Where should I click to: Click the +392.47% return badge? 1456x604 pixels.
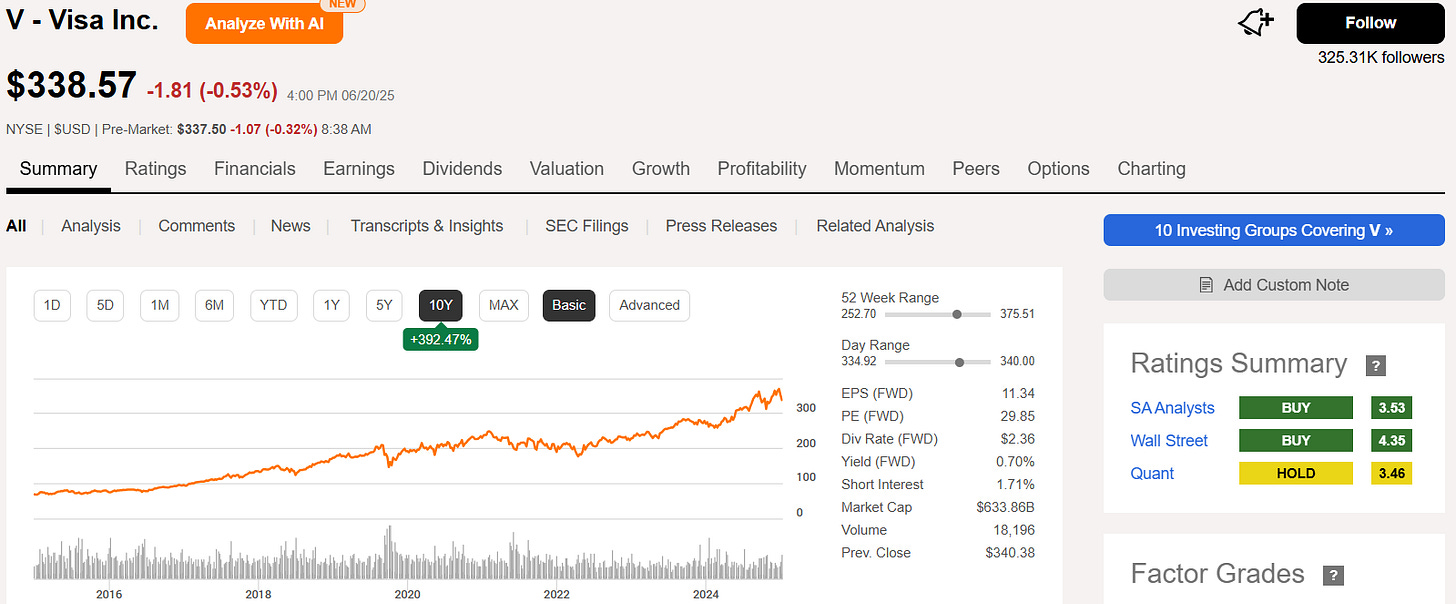pos(440,340)
